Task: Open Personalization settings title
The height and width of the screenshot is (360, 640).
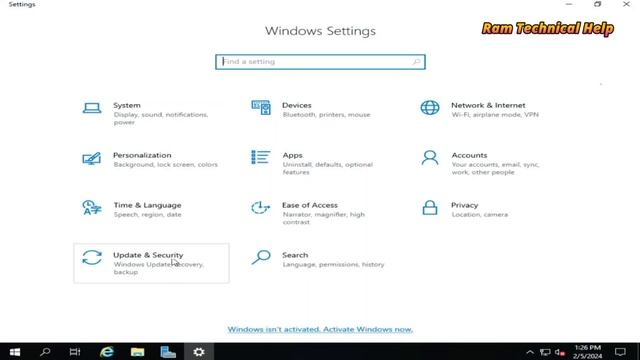Action: pos(142,155)
